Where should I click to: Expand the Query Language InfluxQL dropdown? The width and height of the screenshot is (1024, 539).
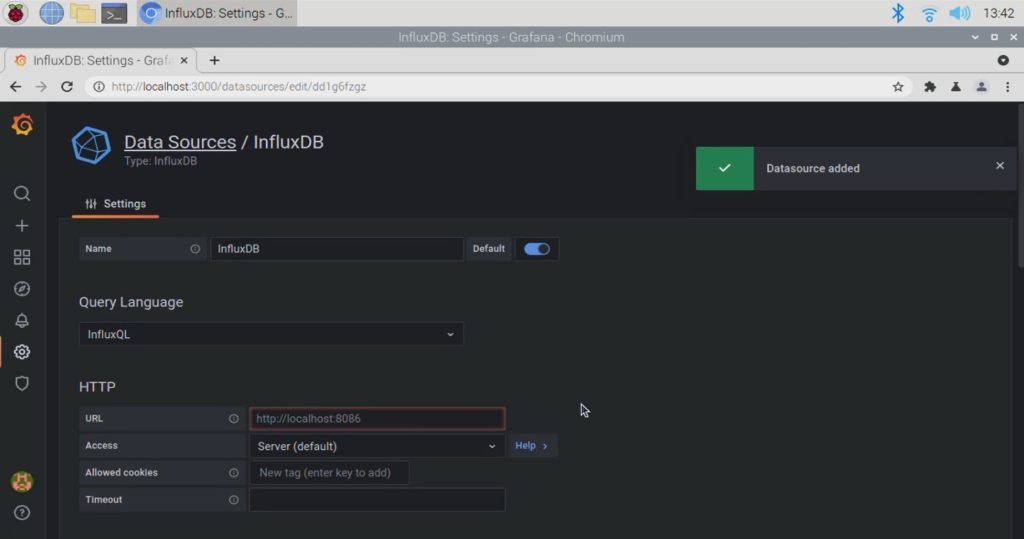coord(271,334)
